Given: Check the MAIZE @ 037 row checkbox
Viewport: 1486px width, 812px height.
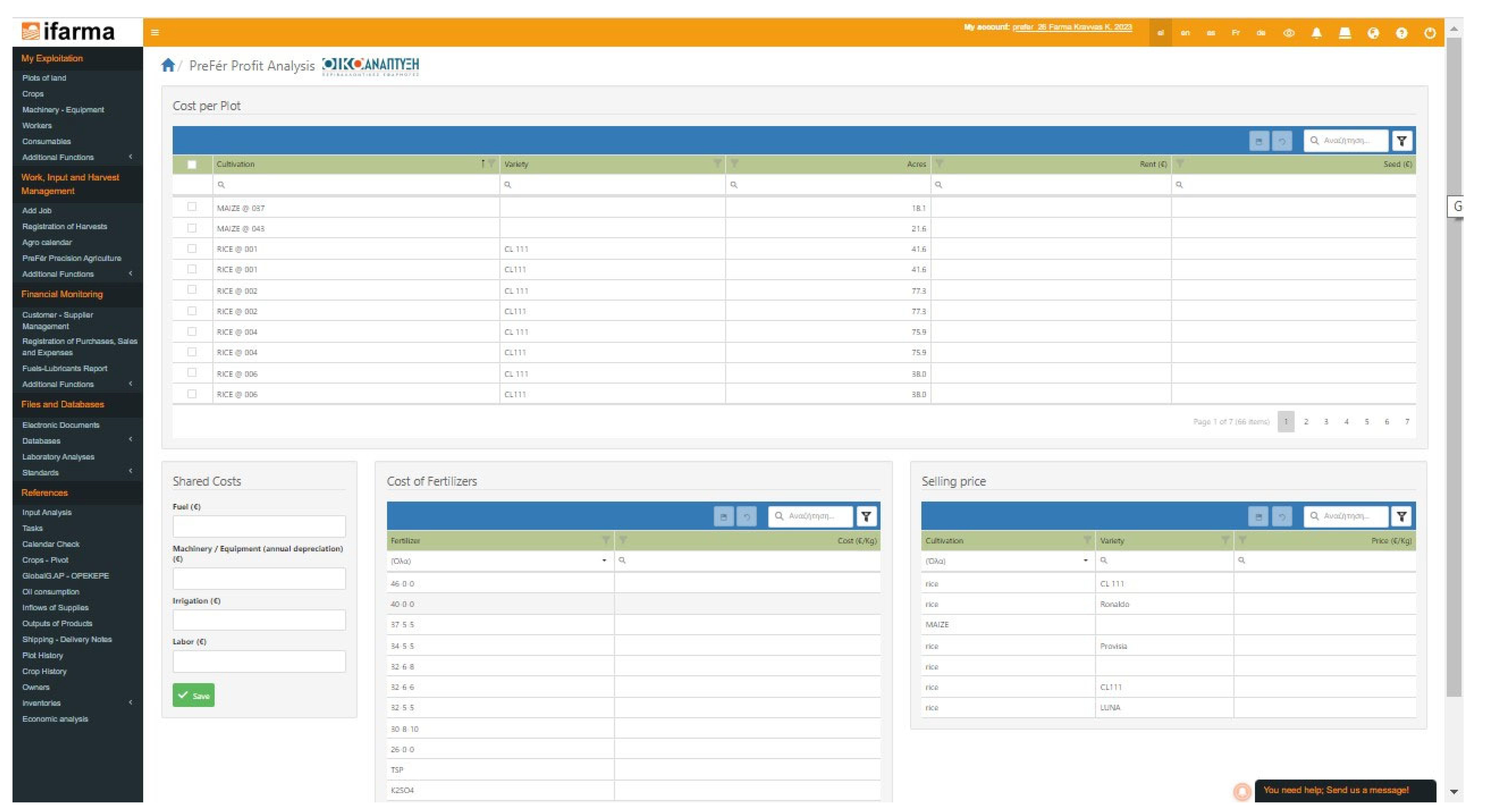Looking at the screenshot, I should 192,207.
